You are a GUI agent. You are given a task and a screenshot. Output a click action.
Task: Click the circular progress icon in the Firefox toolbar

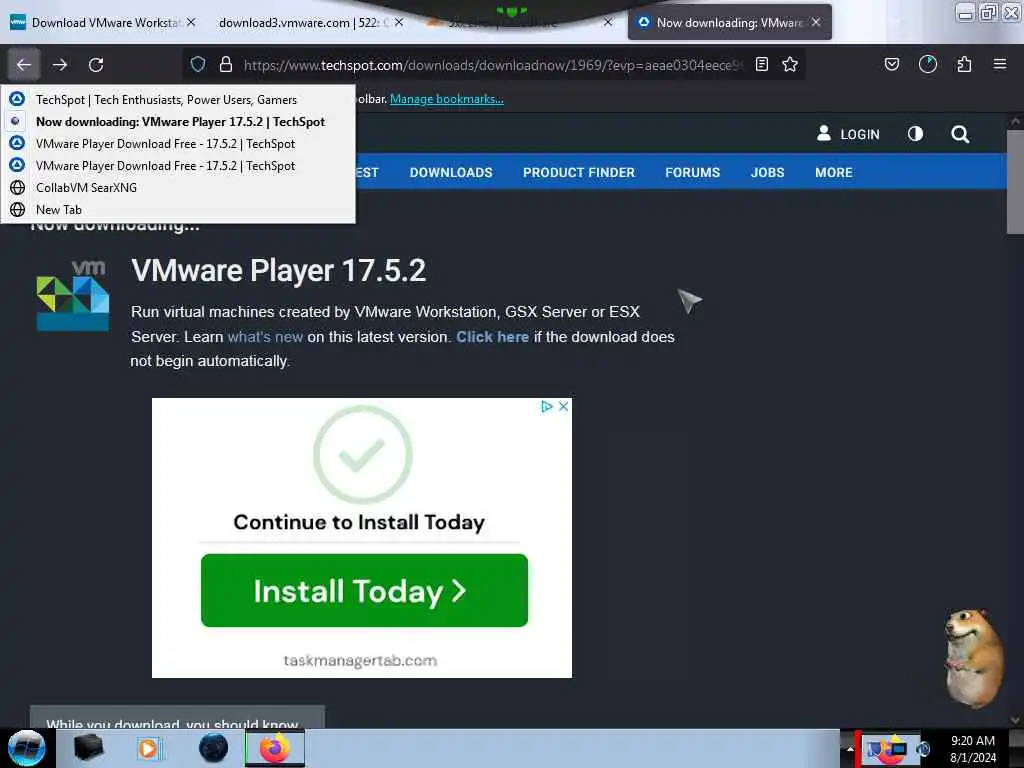(x=928, y=64)
